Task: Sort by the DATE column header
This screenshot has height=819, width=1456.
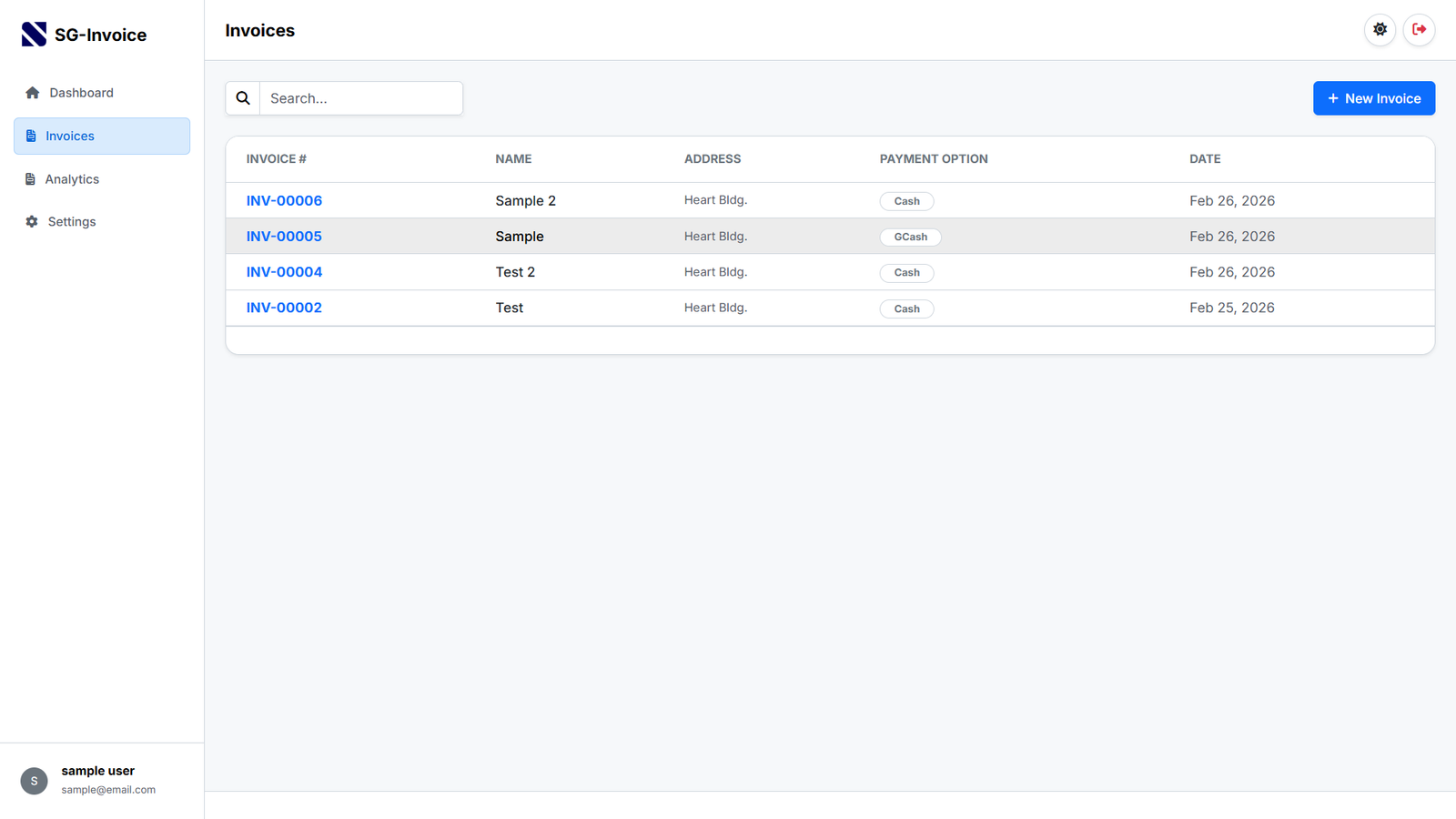Action: tap(1205, 158)
